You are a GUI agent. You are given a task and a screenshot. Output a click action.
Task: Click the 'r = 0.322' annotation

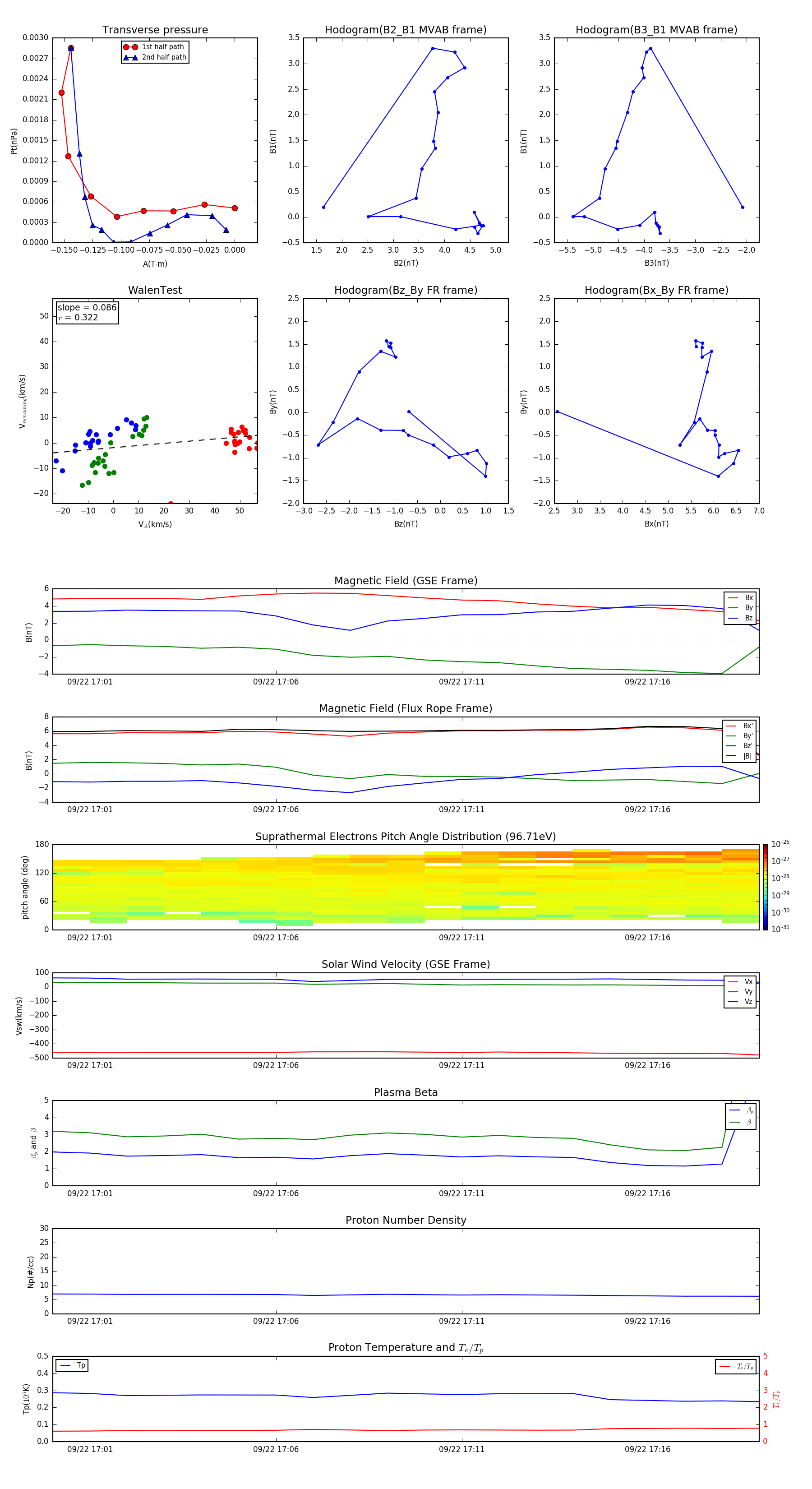tap(78, 317)
